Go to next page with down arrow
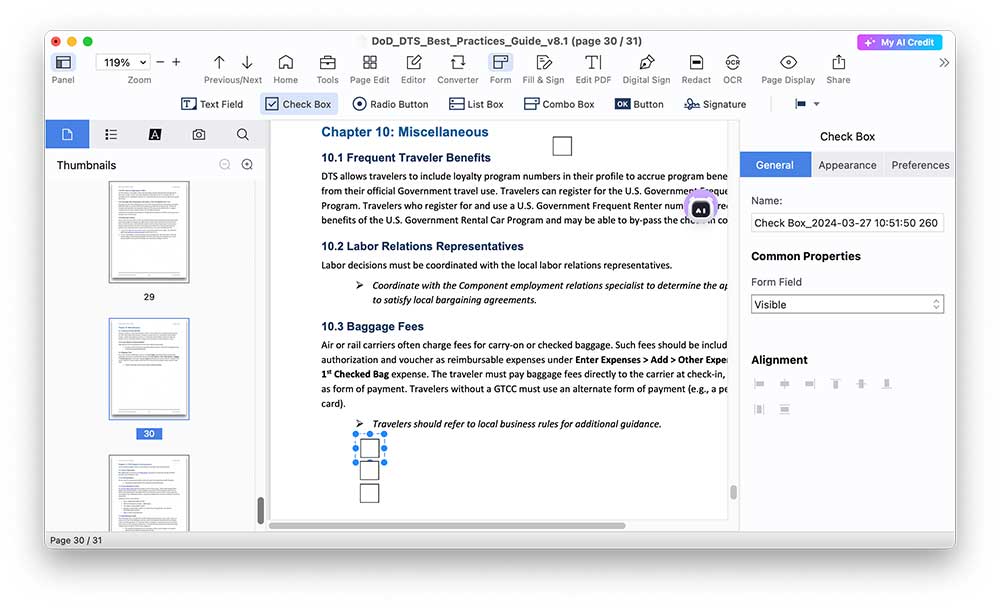The height and width of the screenshot is (608, 1000). [247, 62]
